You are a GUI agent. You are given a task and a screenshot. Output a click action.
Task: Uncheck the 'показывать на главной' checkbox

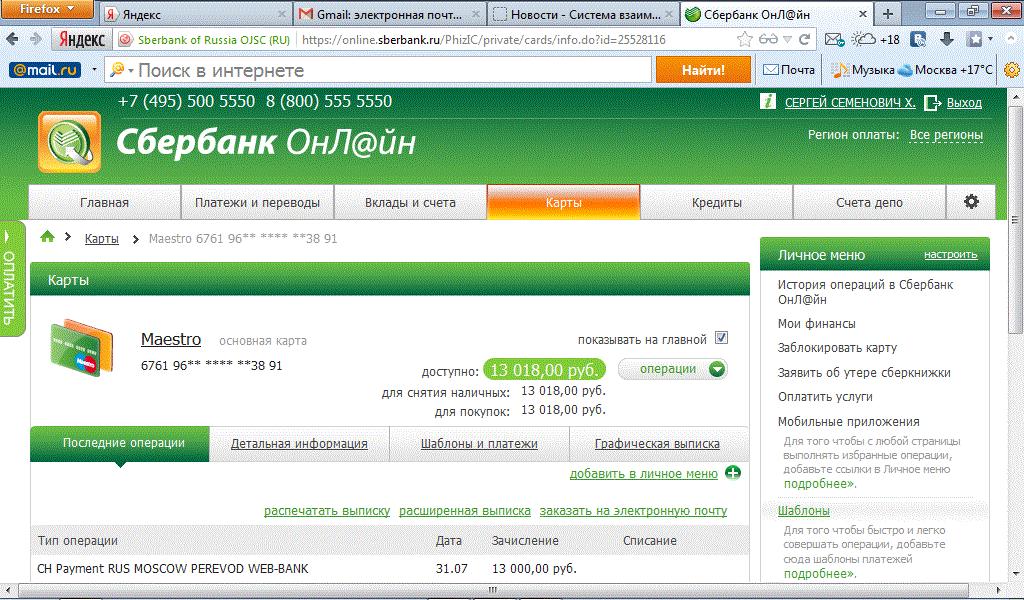tap(721, 338)
